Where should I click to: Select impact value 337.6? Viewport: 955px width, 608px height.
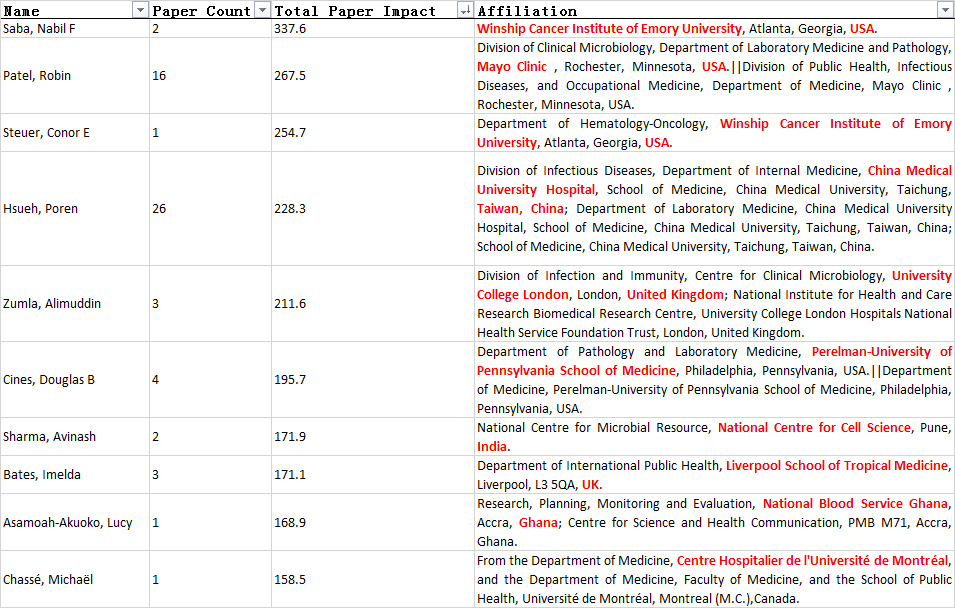pos(373,29)
